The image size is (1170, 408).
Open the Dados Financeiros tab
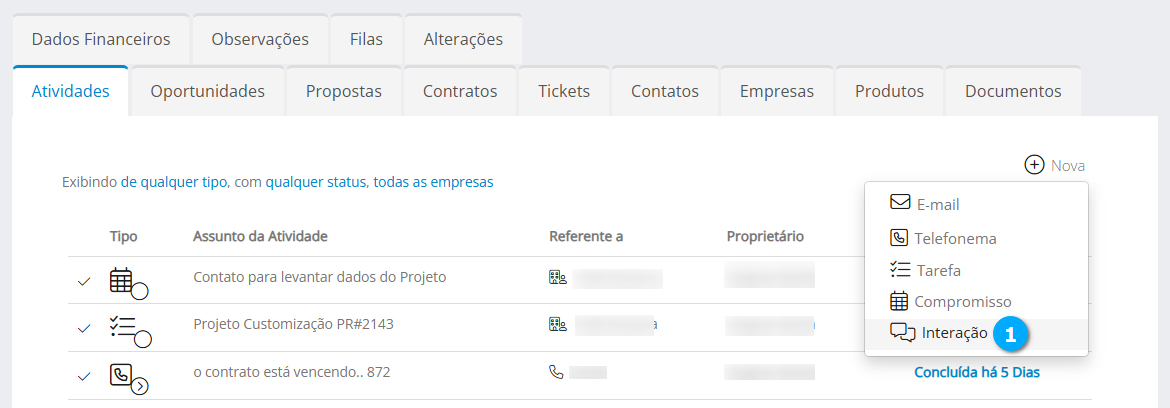tap(101, 39)
